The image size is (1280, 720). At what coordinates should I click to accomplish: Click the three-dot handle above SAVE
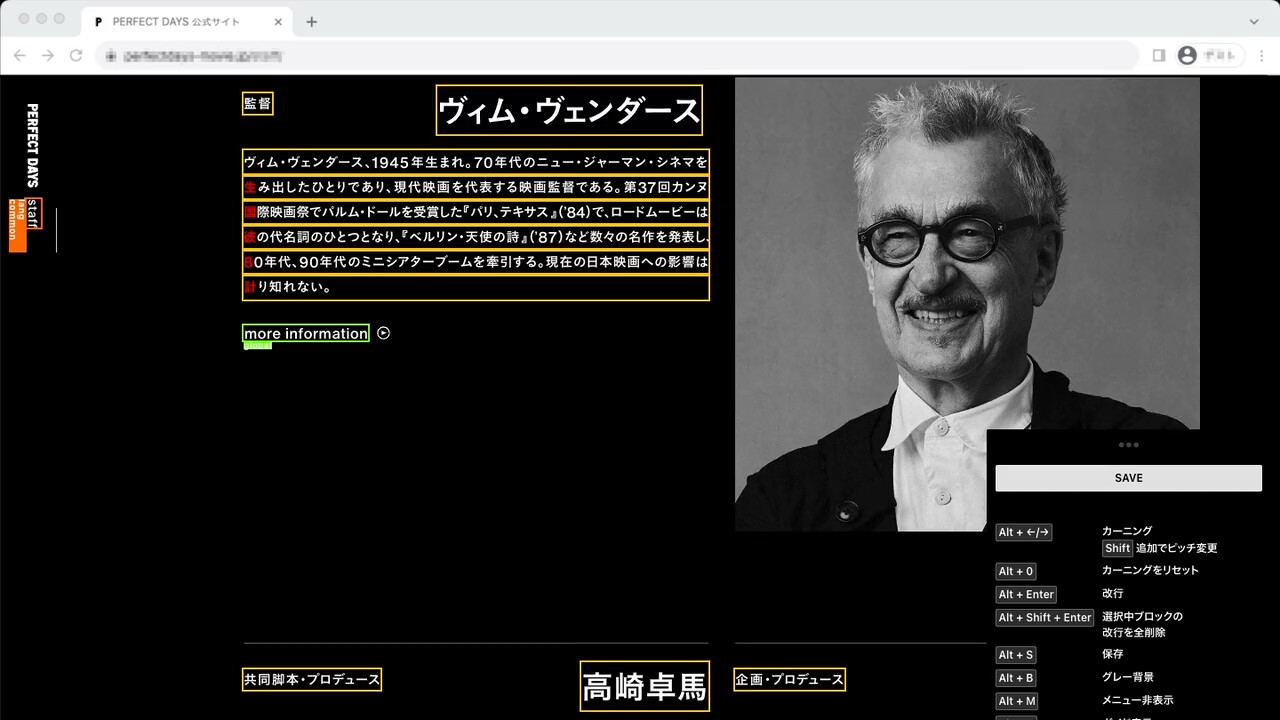pyautogui.click(x=1128, y=445)
